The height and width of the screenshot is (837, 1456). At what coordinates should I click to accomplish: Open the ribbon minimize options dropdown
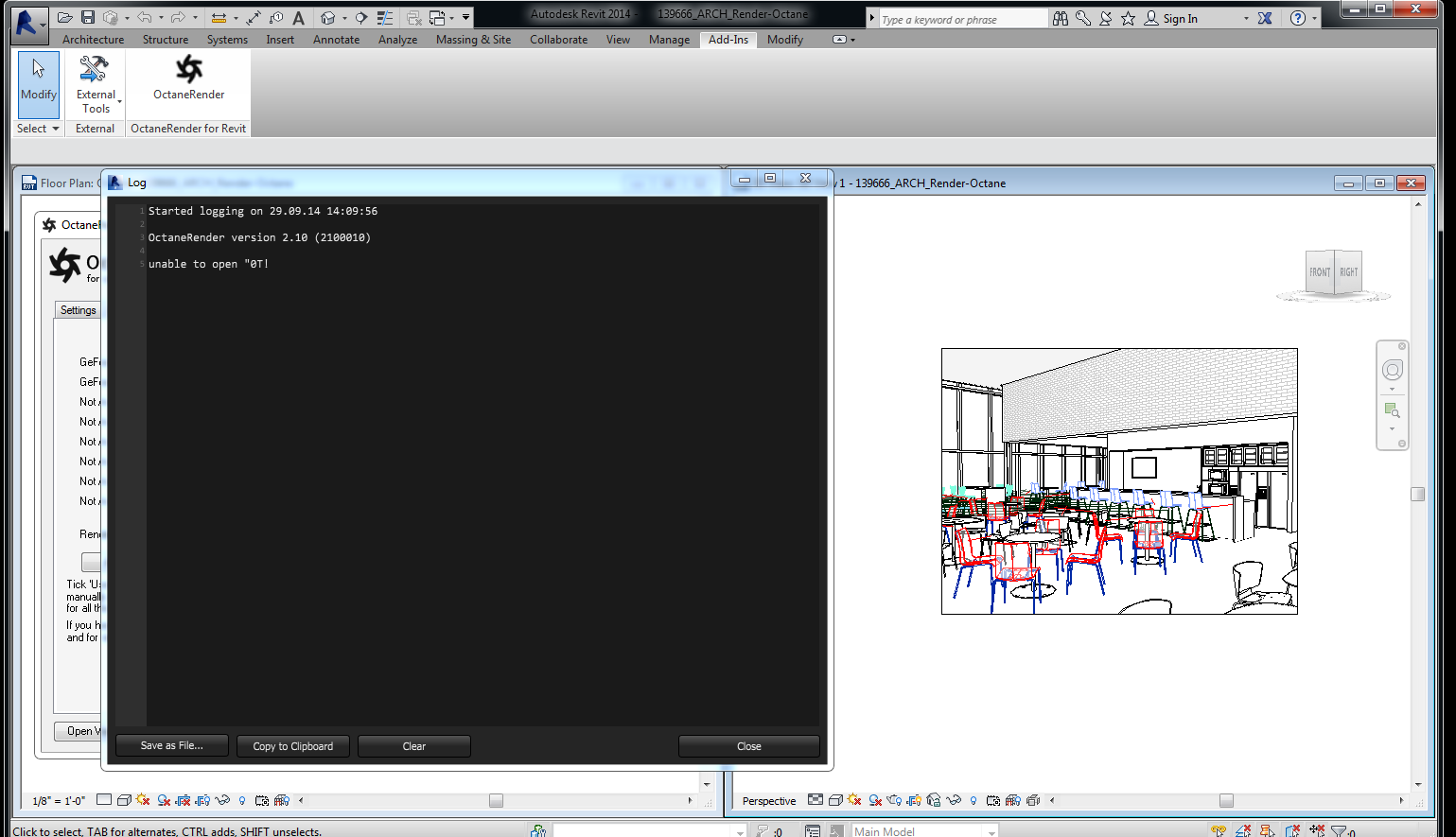[852, 40]
